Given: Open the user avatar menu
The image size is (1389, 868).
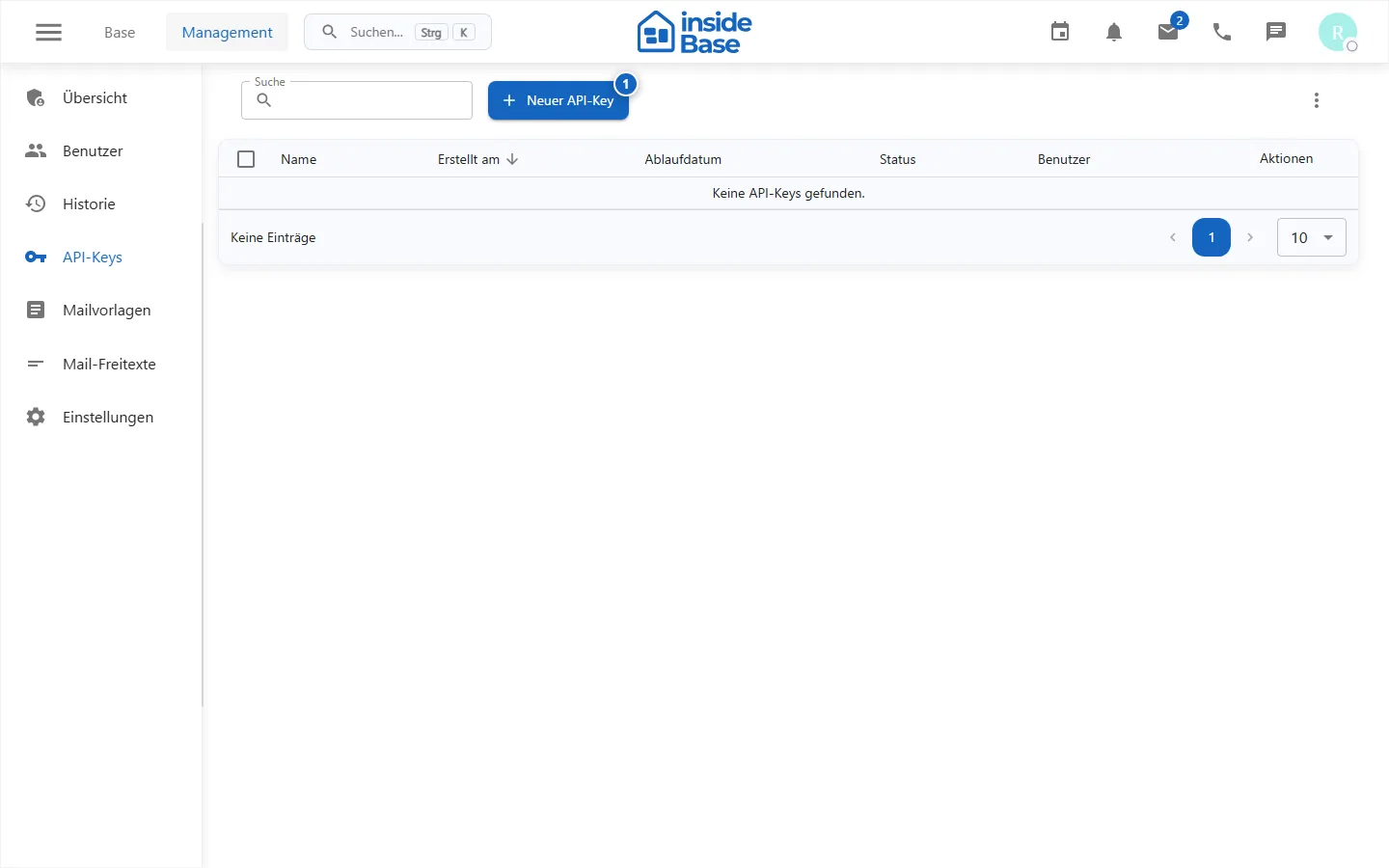Looking at the screenshot, I should [1338, 32].
